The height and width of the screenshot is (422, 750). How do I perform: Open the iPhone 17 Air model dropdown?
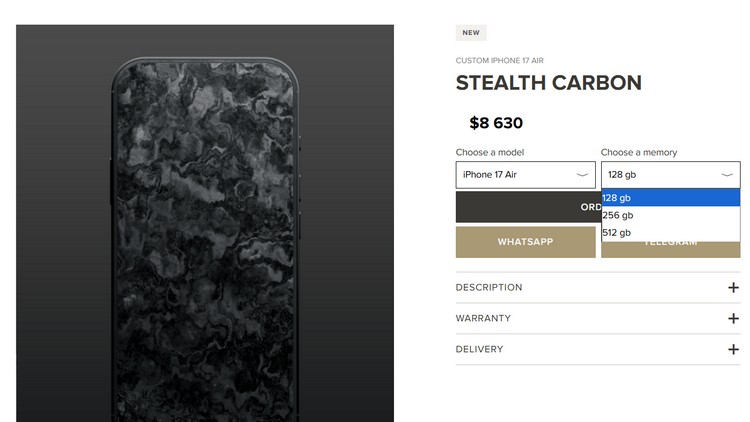[525, 175]
